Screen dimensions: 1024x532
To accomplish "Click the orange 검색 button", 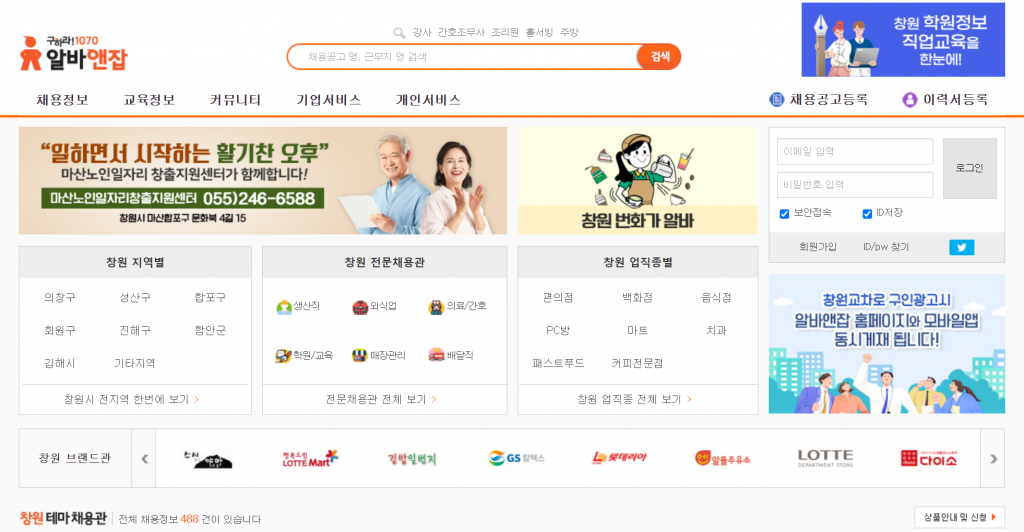I will coord(659,57).
